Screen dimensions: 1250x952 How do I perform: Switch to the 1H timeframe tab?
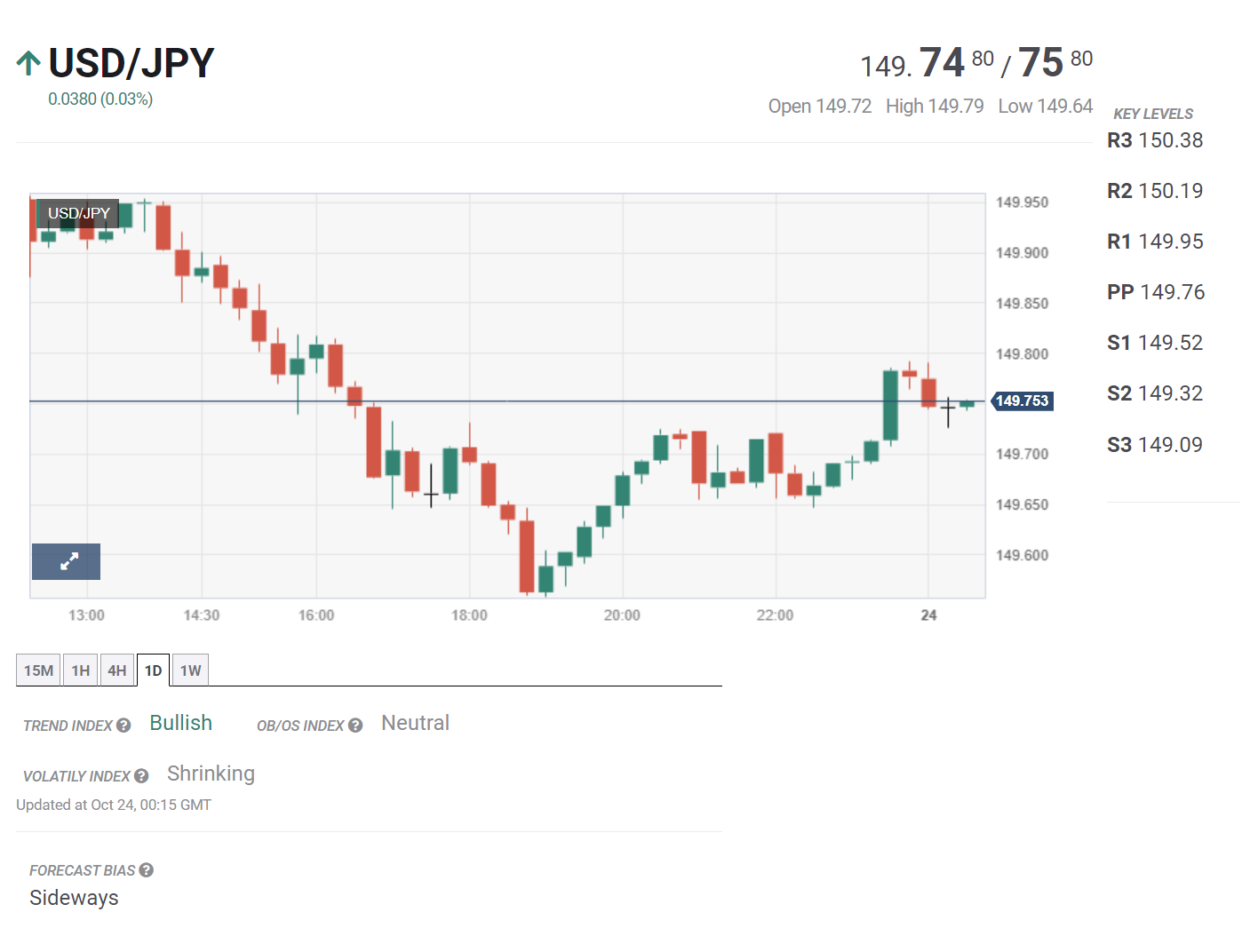pos(81,670)
